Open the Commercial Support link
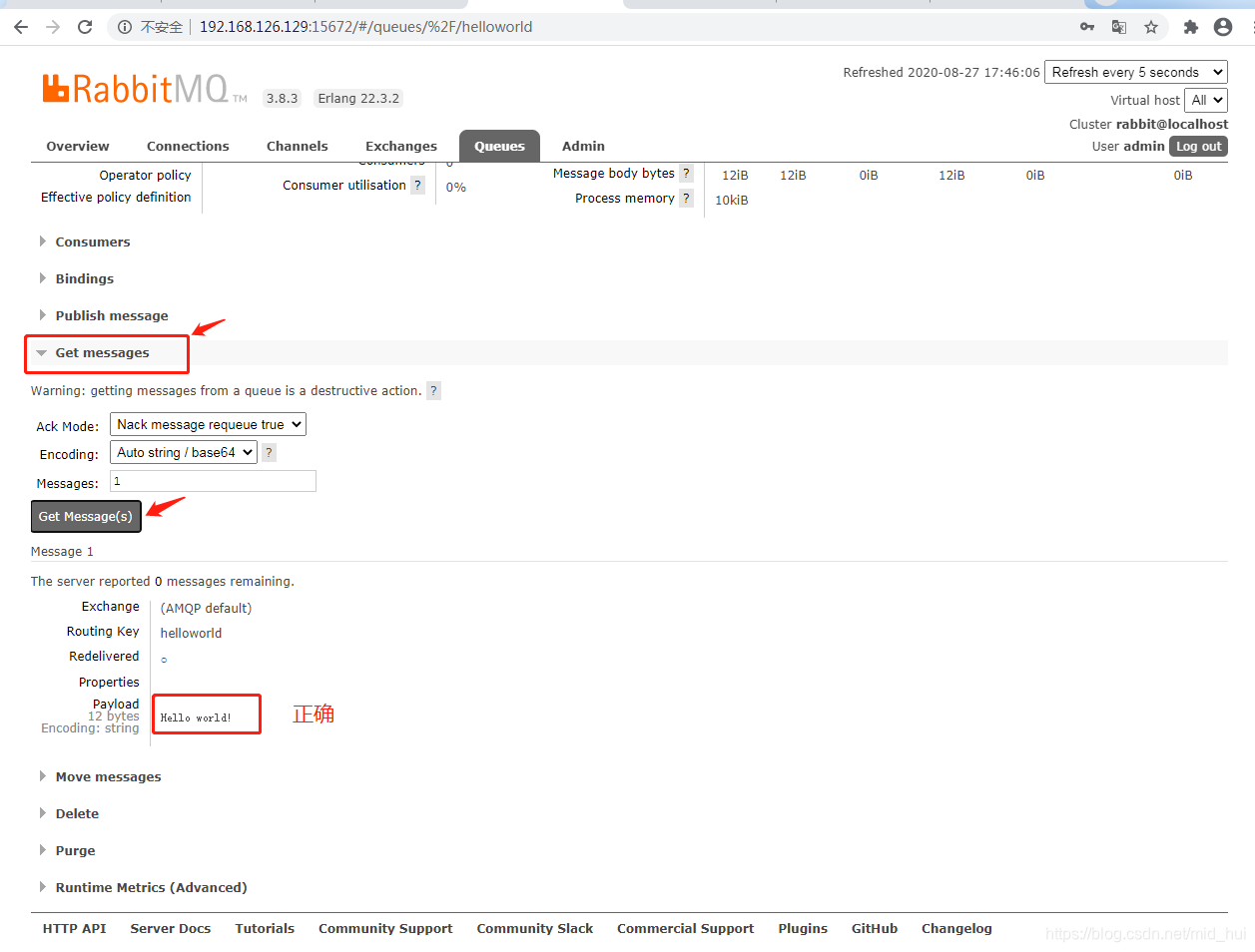The width and height of the screenshot is (1255, 952). [x=686, y=928]
